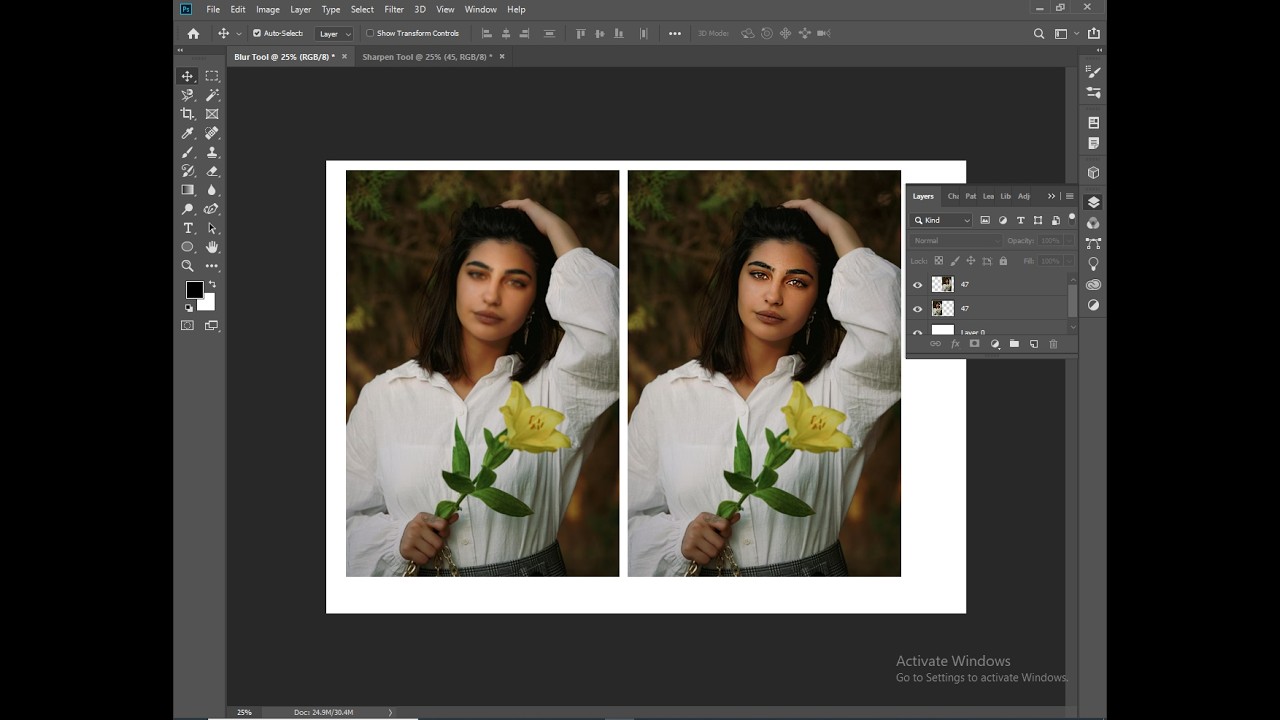1280x720 pixels.
Task: Select the Pen tool
Action: [212, 209]
